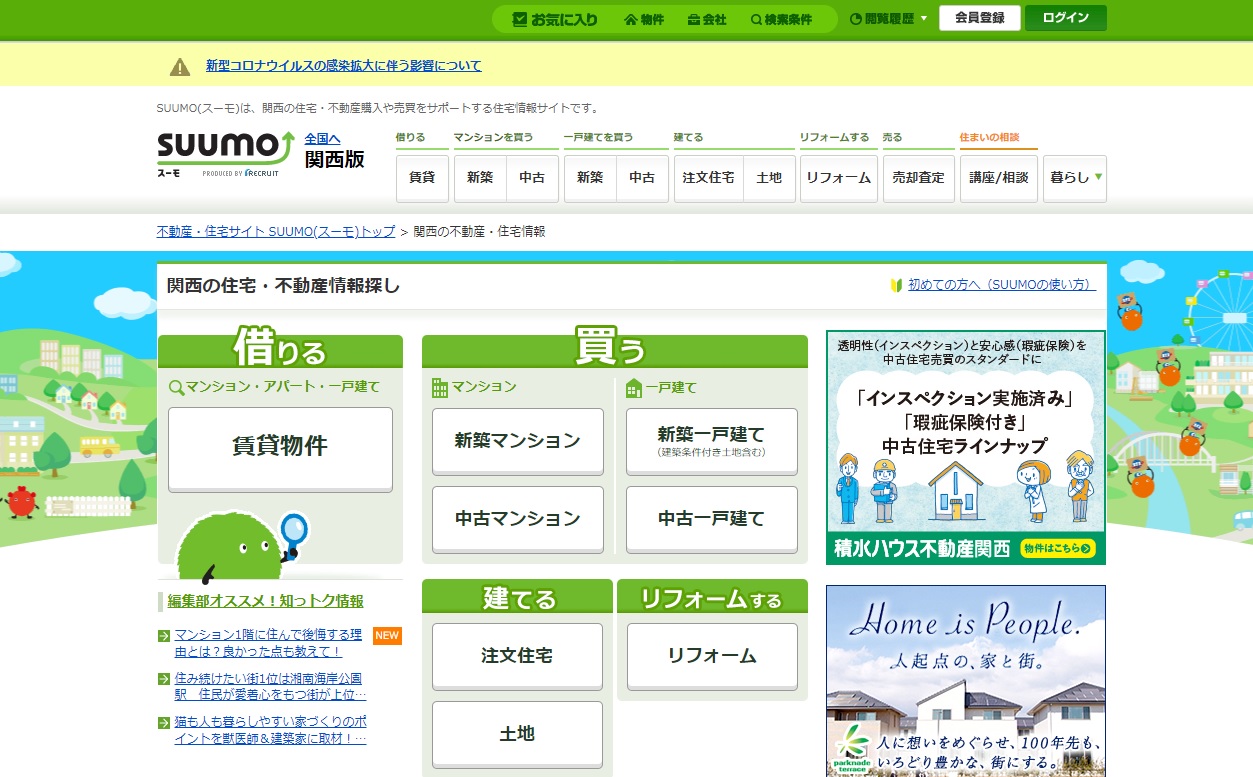
Task: Click the 建てる section header
Action: click(x=517, y=597)
